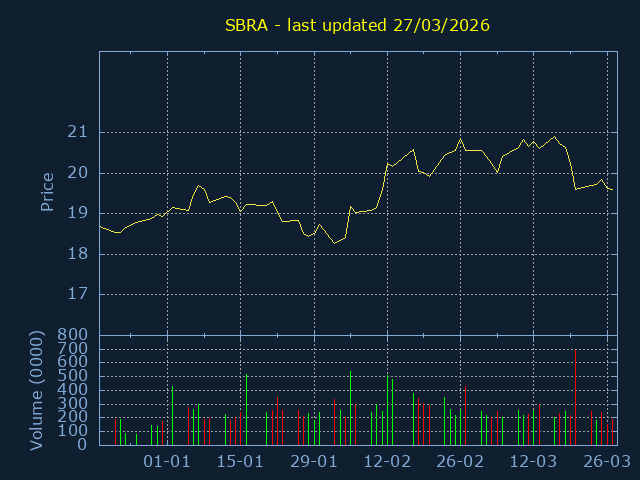
Task: Click the 800 volume tick label
Action: 74,335
